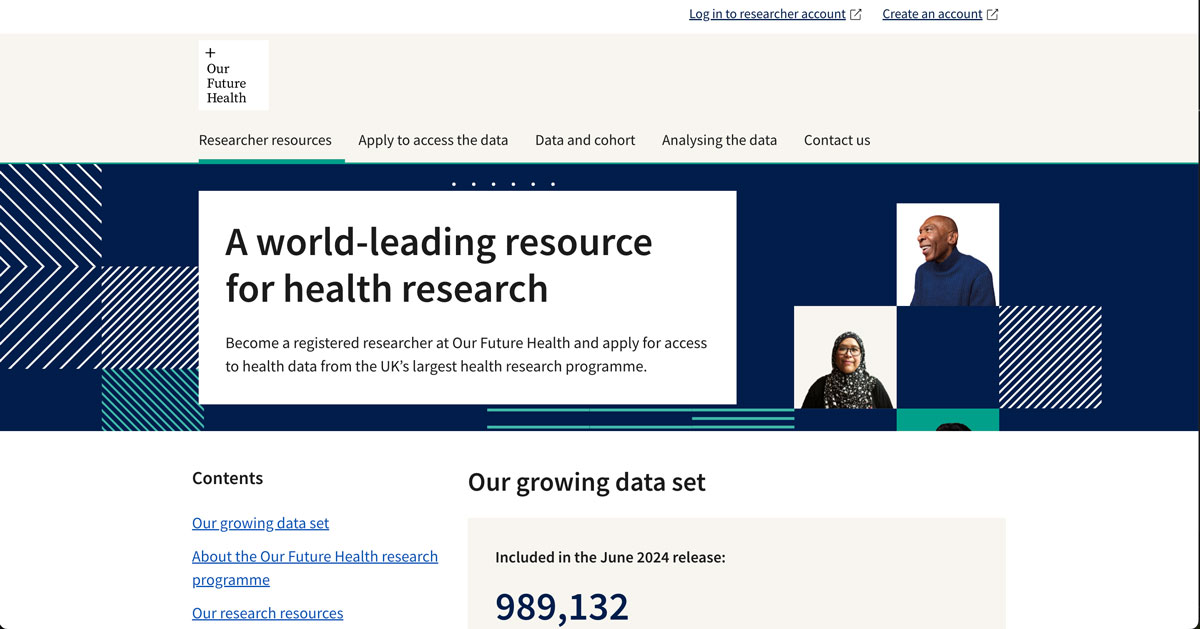
Task: Click the Become a registered researcher paragraph
Action: coord(466,354)
